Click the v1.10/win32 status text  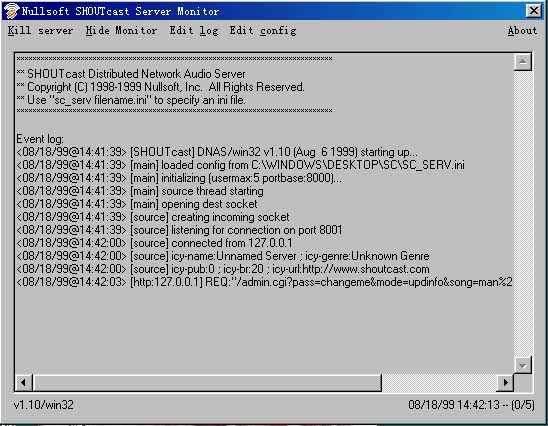point(44,405)
